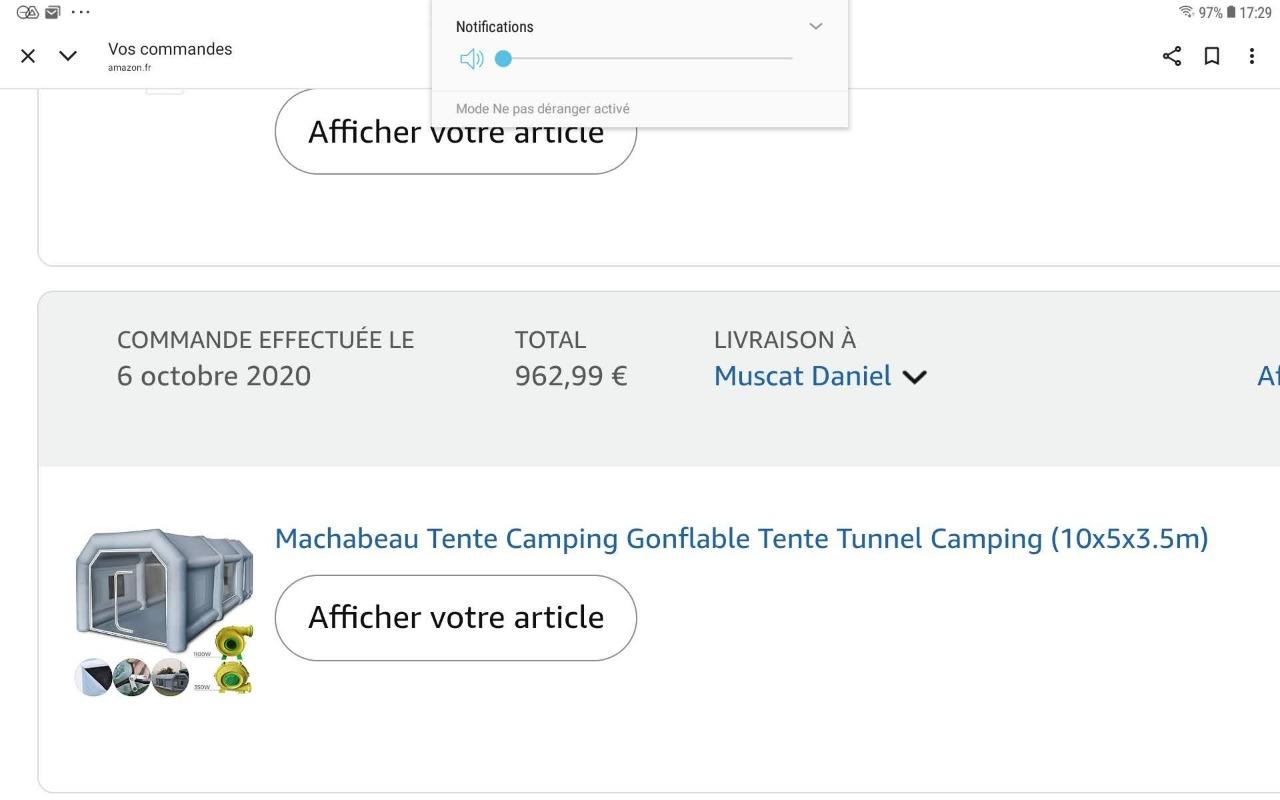
Task: Minimize tab using the down chevron
Action: click(x=68, y=56)
